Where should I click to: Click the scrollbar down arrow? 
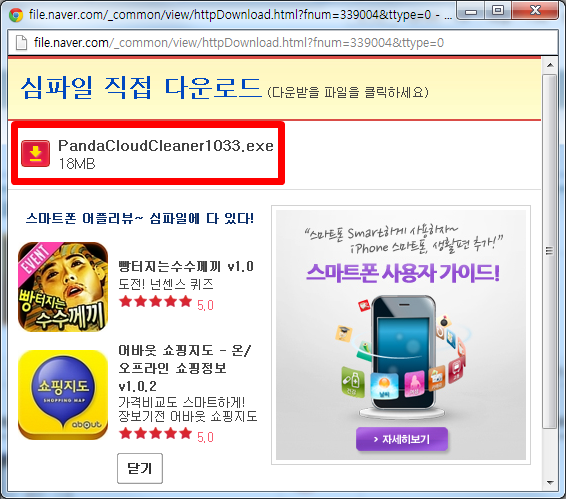(550, 482)
